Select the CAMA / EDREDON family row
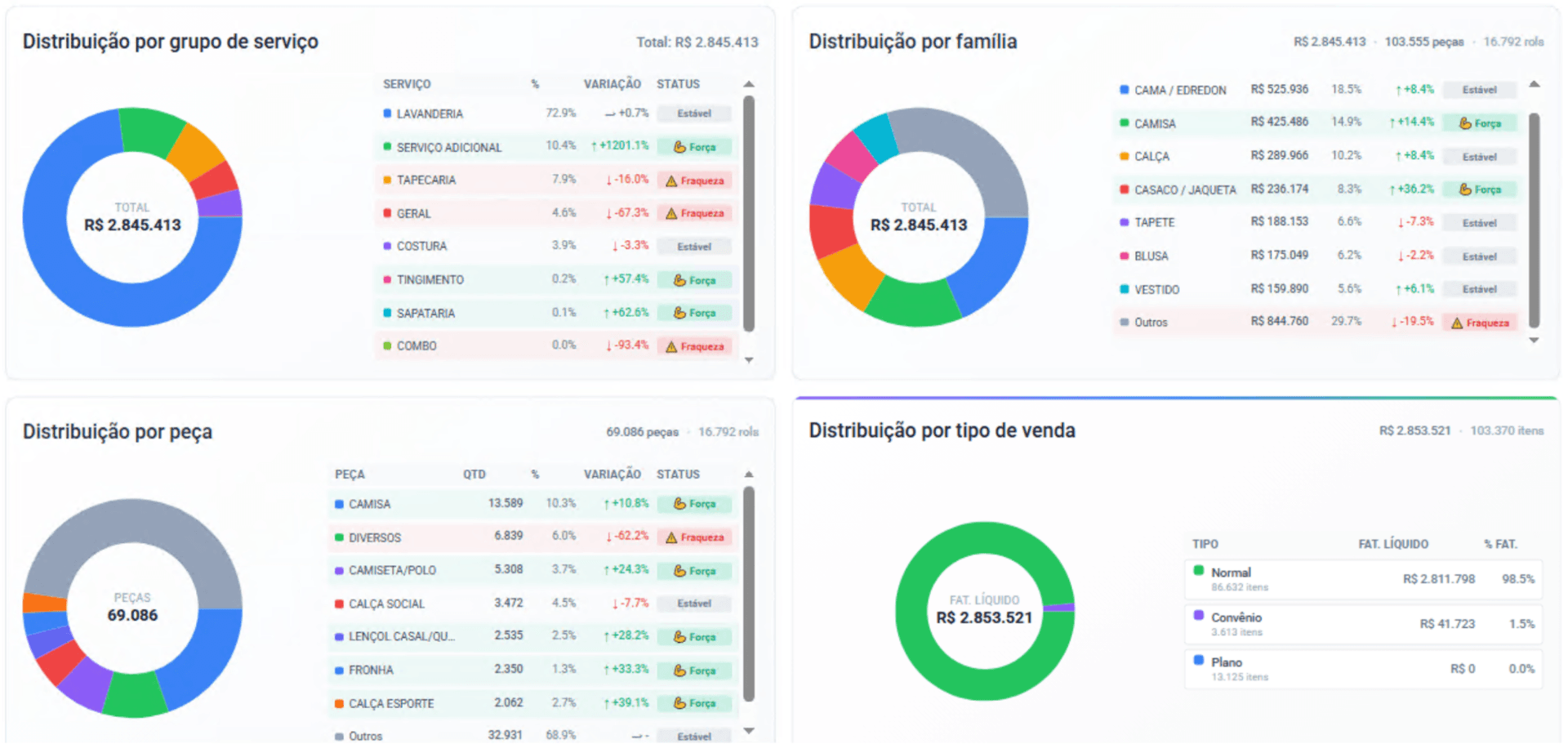This screenshot has height=753, width=1568. click(x=1317, y=90)
